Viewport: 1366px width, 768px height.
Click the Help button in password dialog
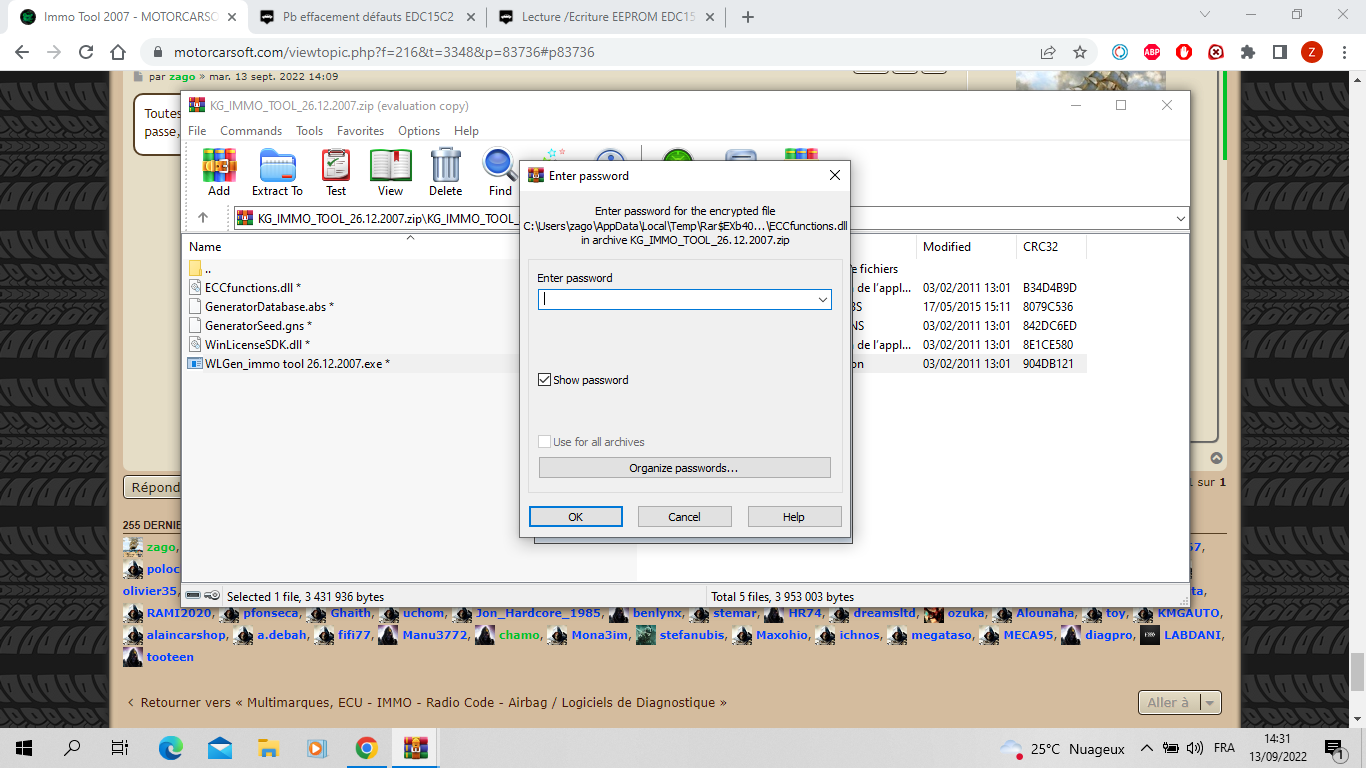[794, 517]
